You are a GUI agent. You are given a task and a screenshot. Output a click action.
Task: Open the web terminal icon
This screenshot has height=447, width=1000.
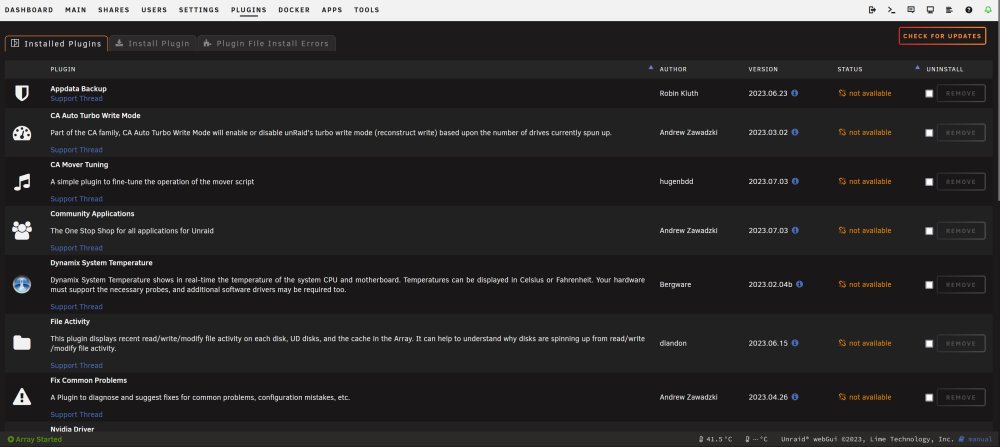[x=892, y=10]
